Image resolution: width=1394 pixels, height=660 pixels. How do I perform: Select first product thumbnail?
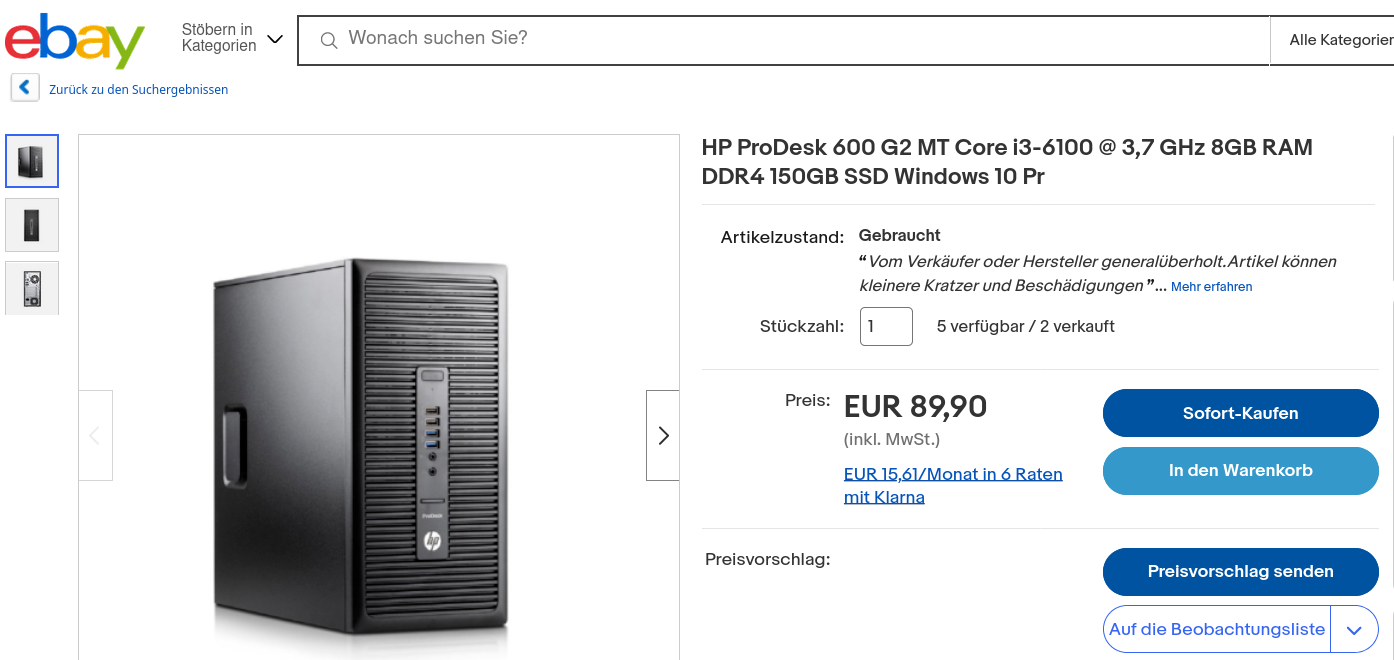click(x=32, y=161)
